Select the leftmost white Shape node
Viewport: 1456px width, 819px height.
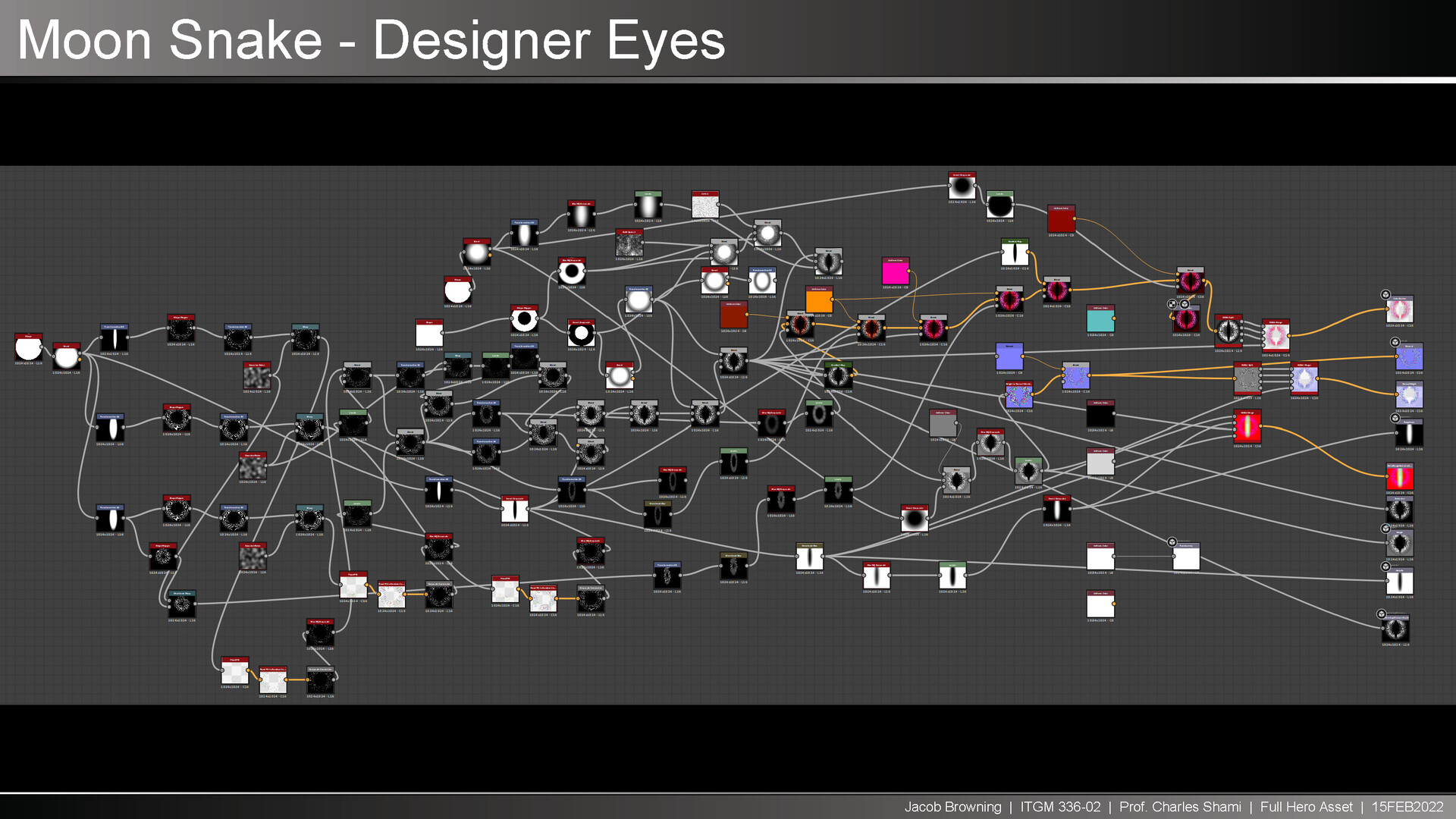[29, 348]
